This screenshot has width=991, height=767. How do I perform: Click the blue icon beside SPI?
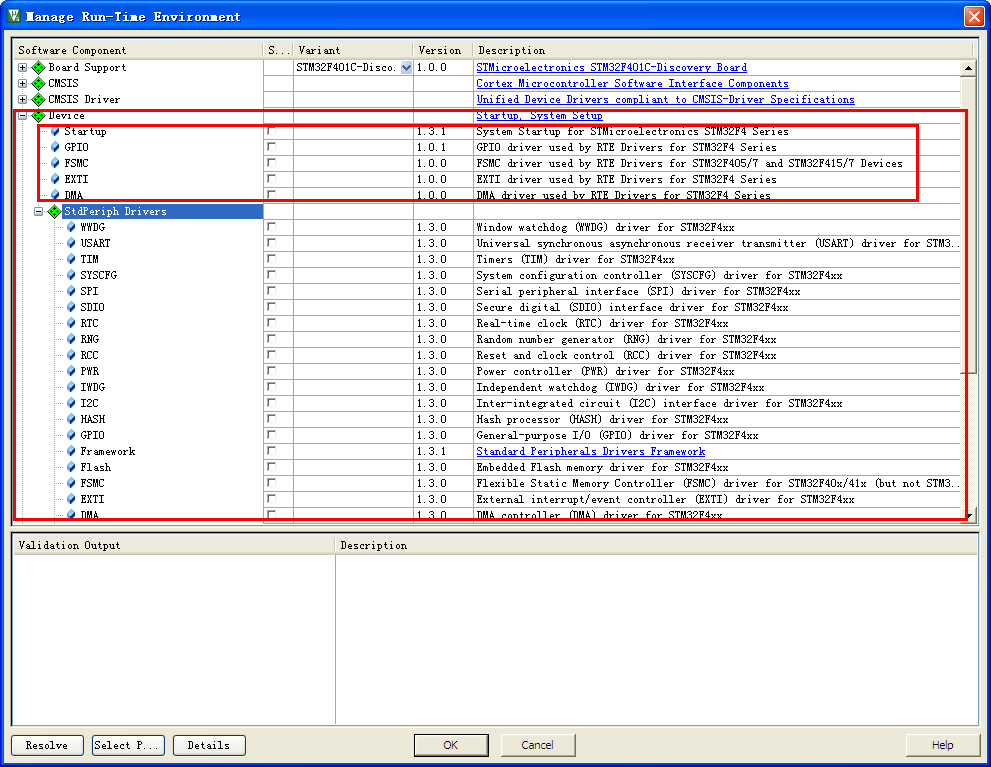tap(71, 291)
